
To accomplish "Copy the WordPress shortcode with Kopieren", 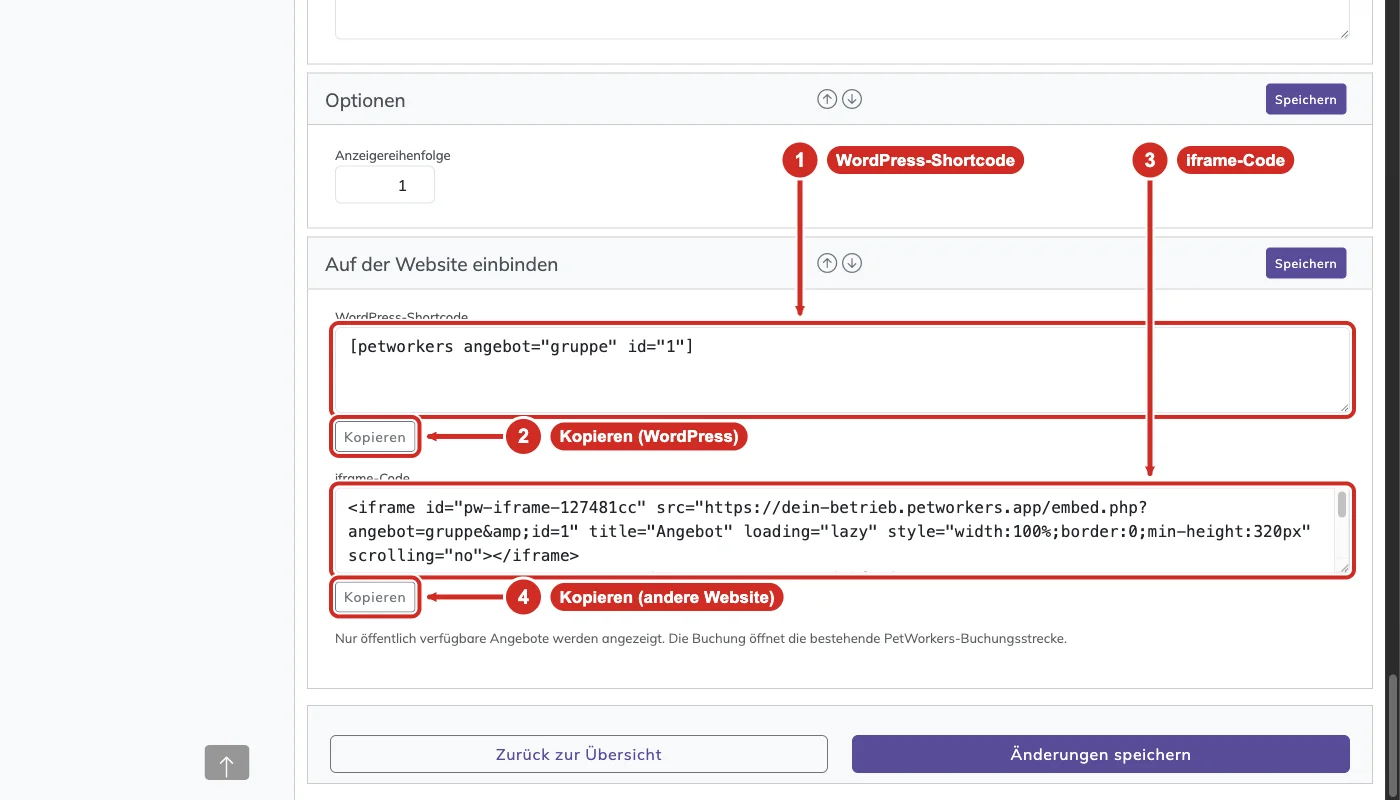I will [x=375, y=436].
